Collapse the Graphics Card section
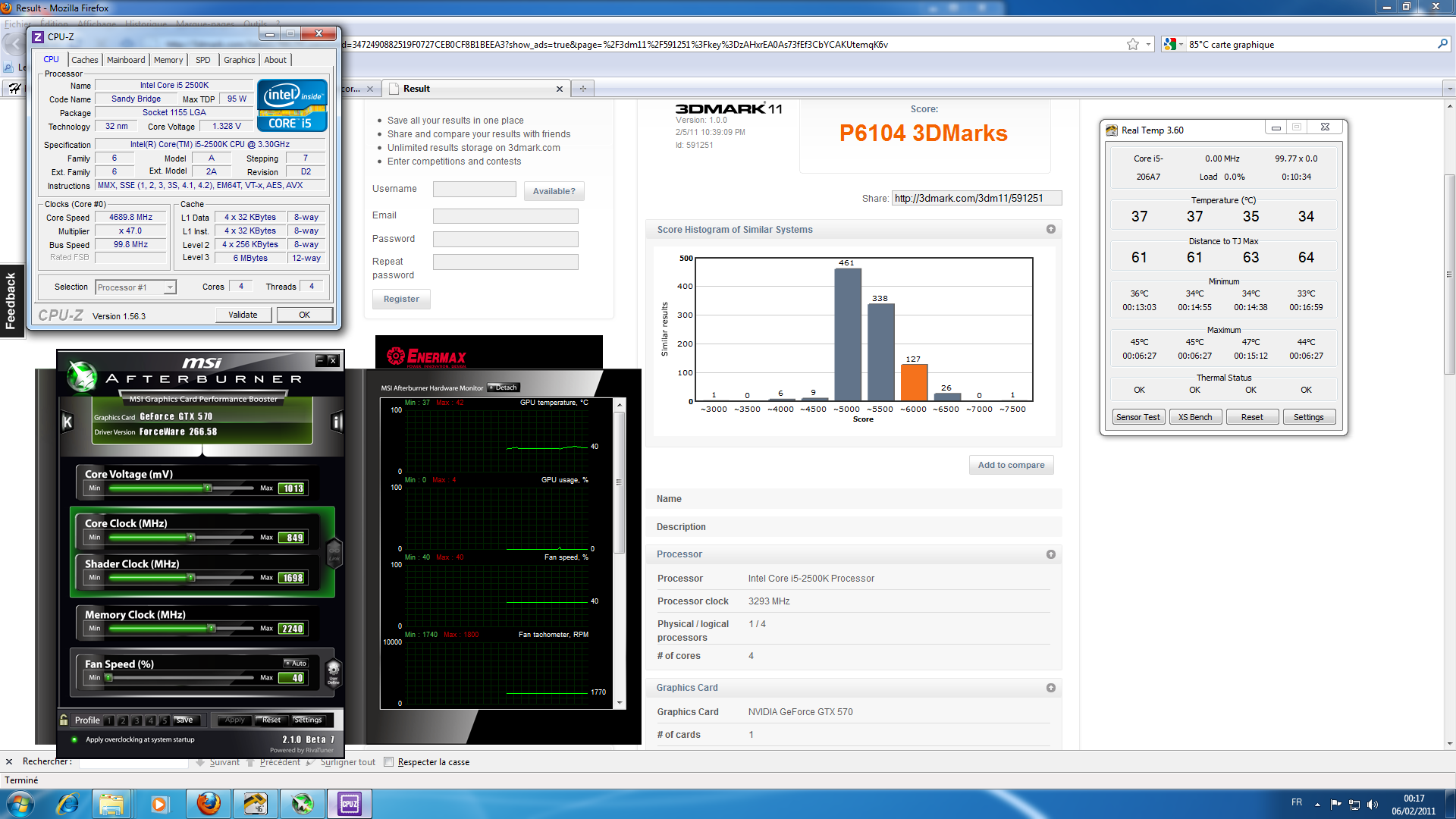1456x819 pixels. (x=1050, y=688)
